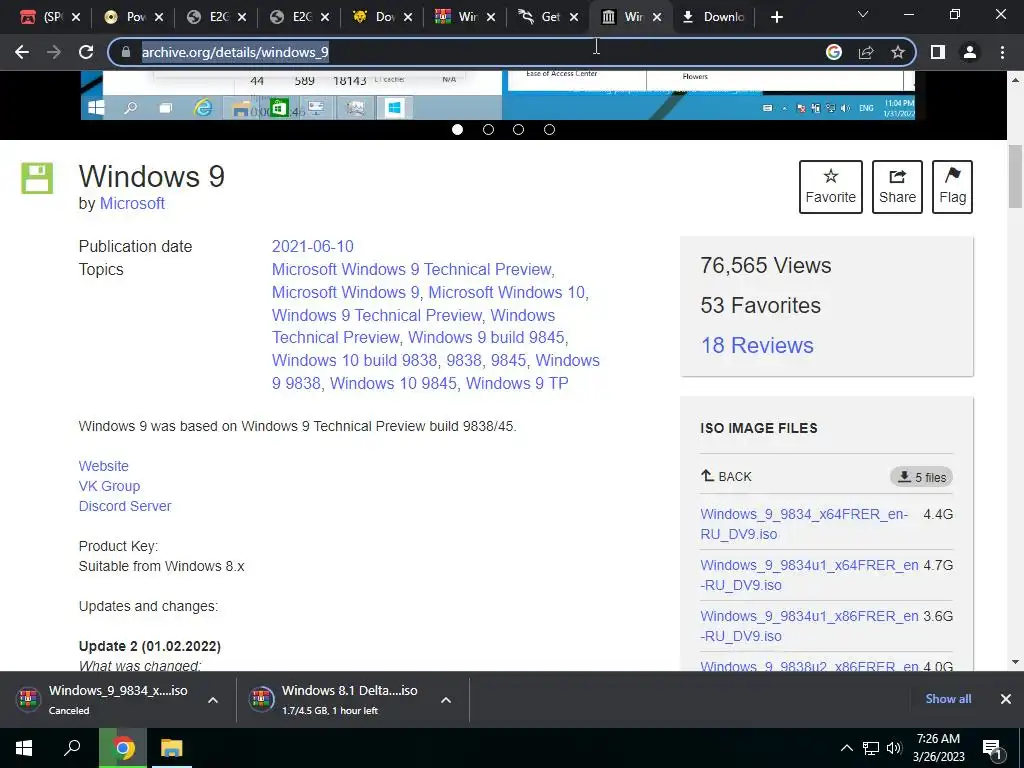
Task: Click the address bar URL field
Action: 470,52
